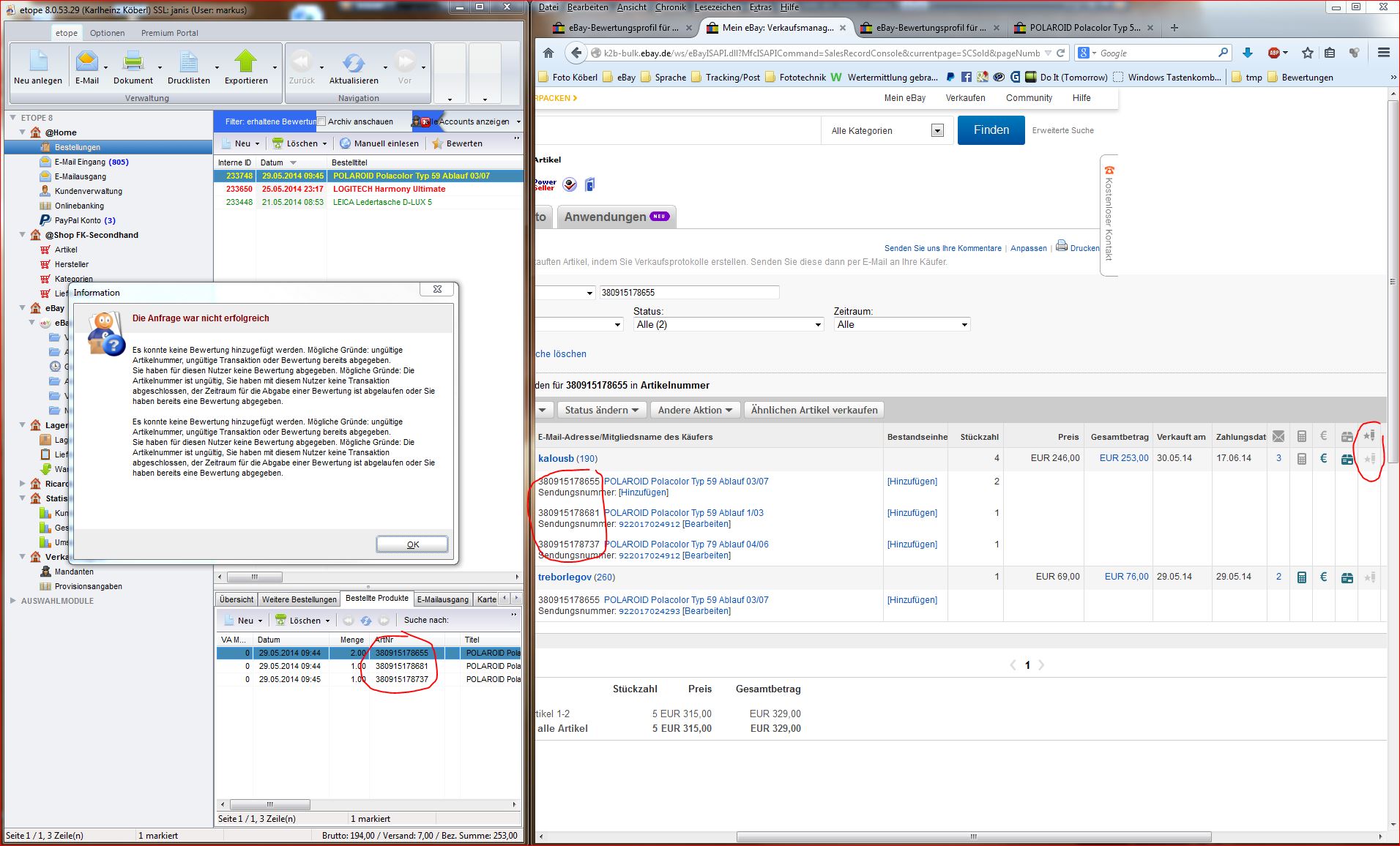1400x846 pixels.
Task: Click the blue Finden button
Action: (x=991, y=130)
